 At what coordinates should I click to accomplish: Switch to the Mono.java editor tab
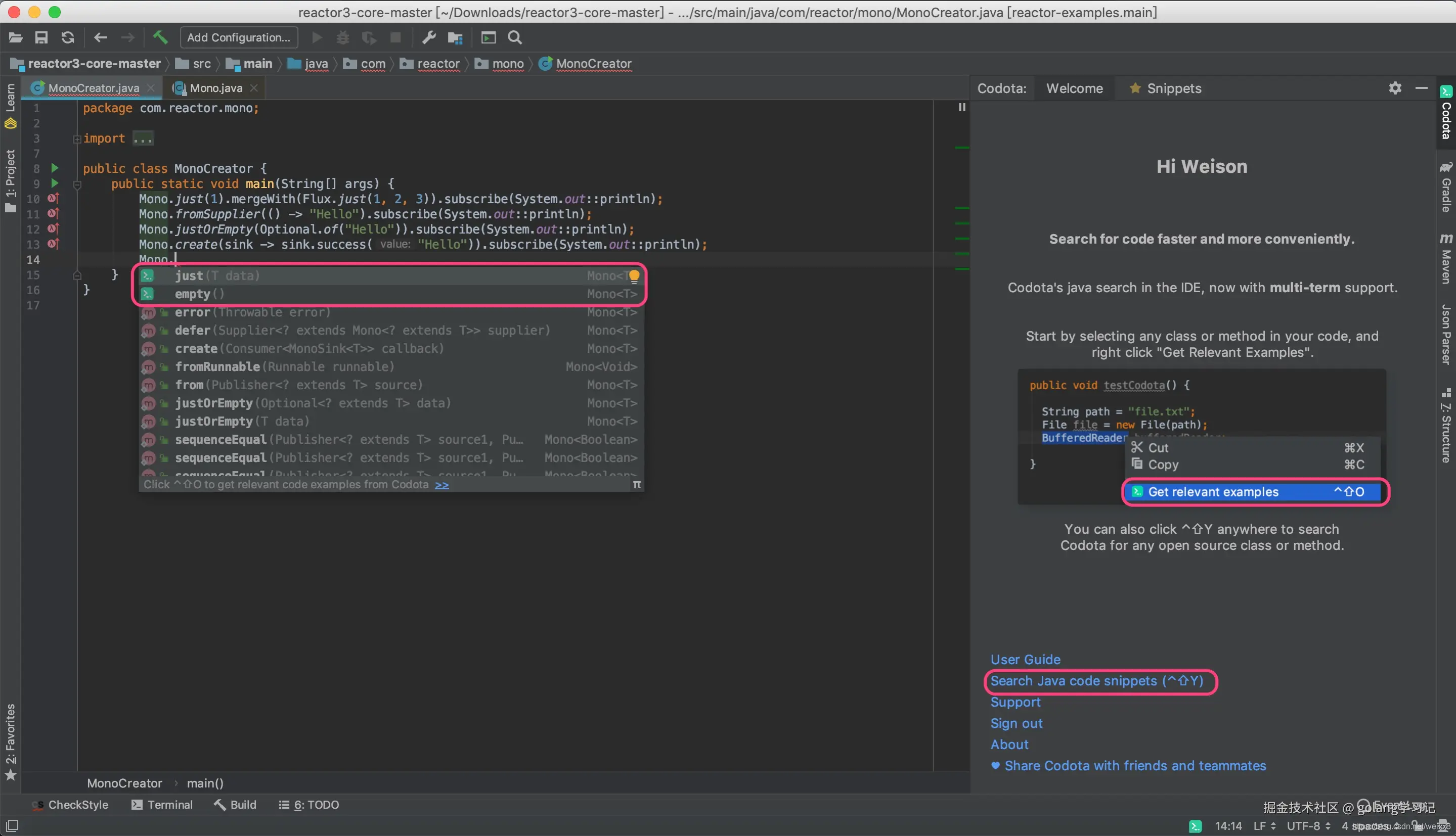click(215, 88)
